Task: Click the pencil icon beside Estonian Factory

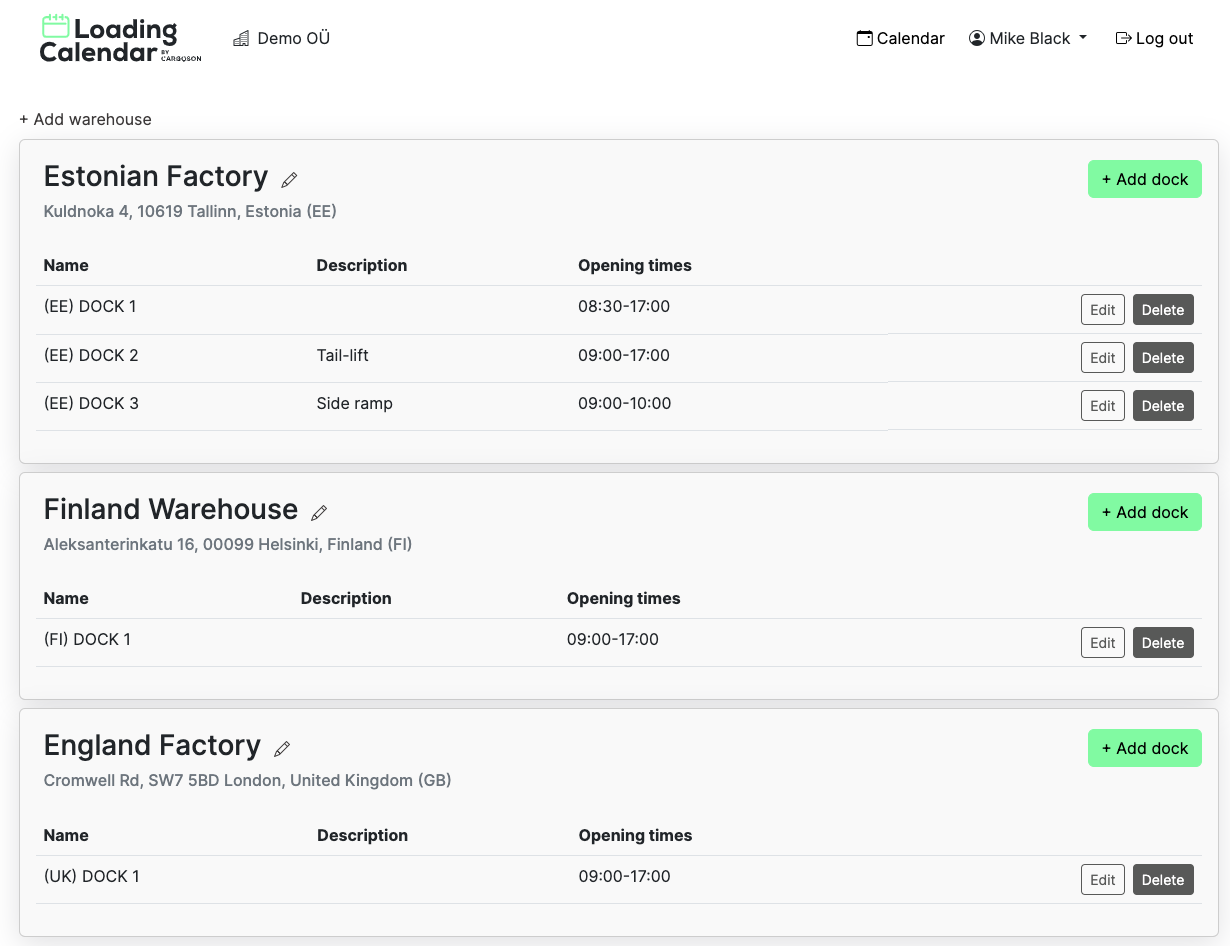Action: [289, 180]
